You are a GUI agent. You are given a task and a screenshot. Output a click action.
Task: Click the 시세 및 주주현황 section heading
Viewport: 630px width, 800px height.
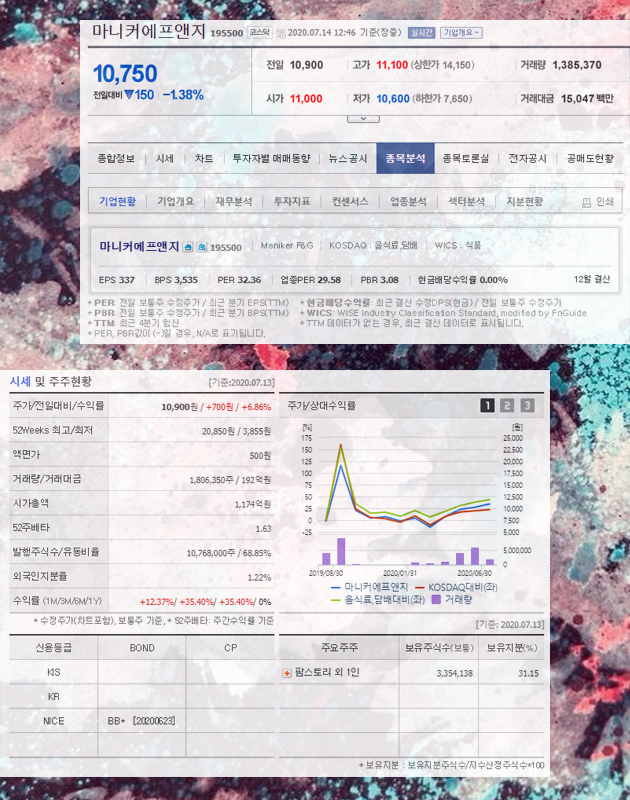tap(51, 382)
